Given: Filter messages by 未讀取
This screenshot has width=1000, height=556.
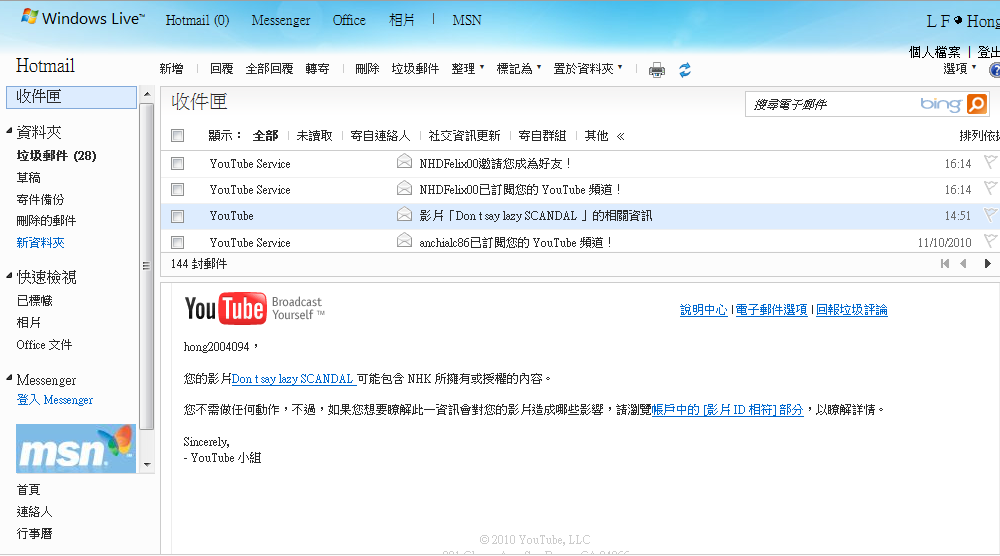Looking at the screenshot, I should tap(314, 136).
